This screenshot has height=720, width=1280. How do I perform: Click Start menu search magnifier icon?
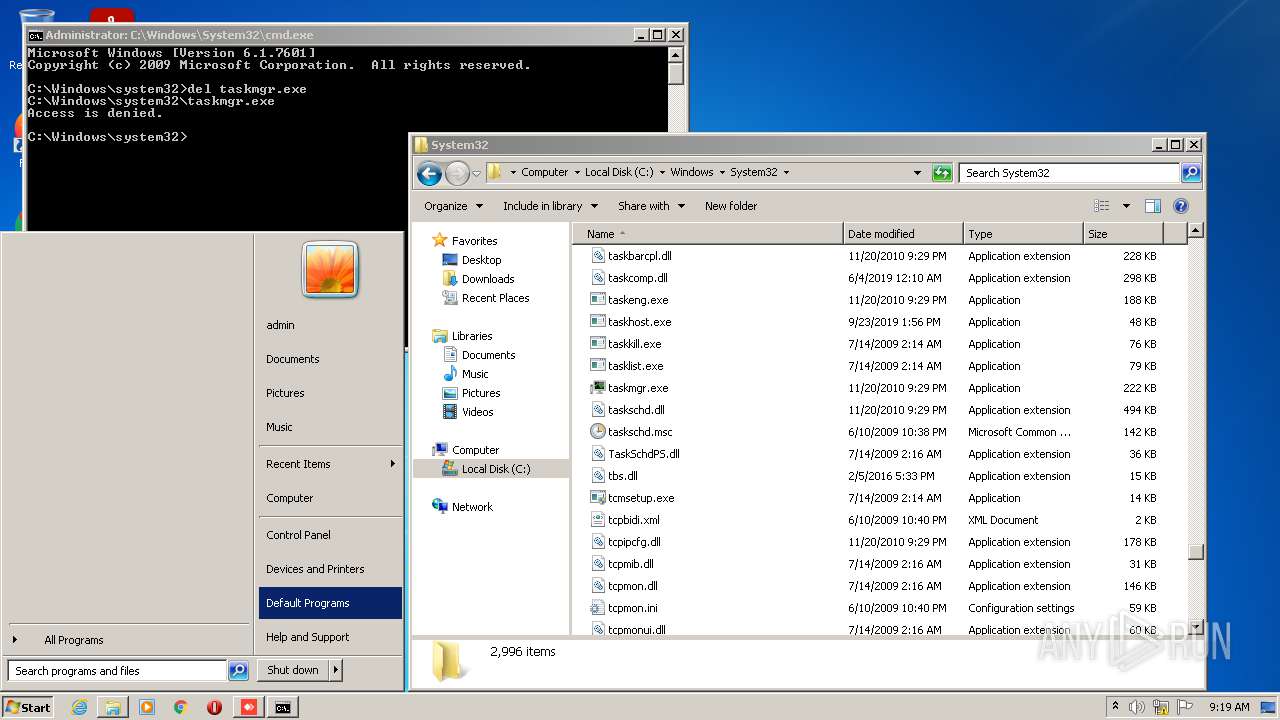pos(238,671)
